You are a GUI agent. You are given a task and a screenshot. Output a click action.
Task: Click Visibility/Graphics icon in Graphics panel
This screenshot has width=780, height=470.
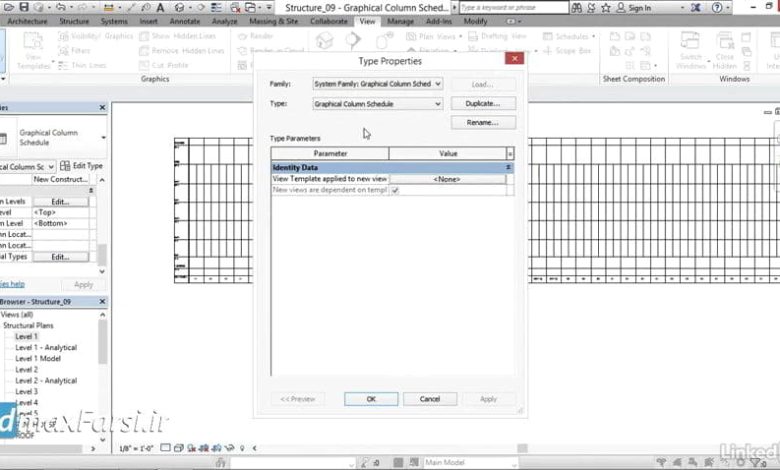(64, 36)
